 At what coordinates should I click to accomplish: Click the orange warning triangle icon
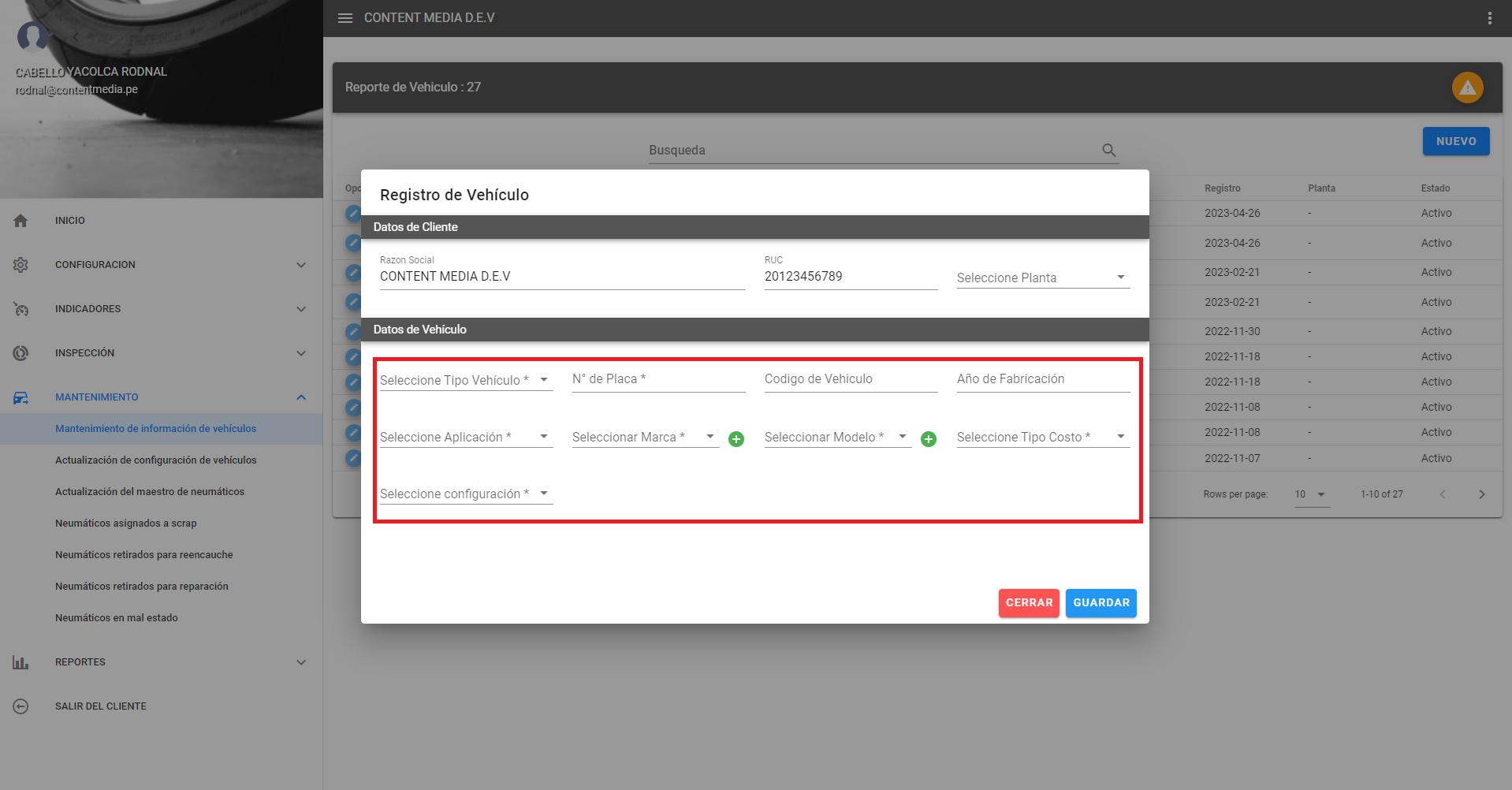click(x=1467, y=88)
